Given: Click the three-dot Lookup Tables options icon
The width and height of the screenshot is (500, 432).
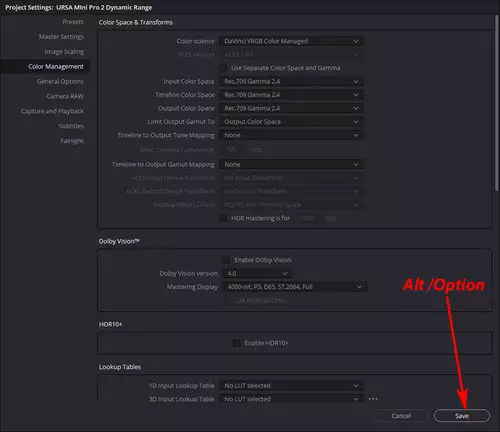Looking at the screenshot, I should pyautogui.click(x=373, y=399).
